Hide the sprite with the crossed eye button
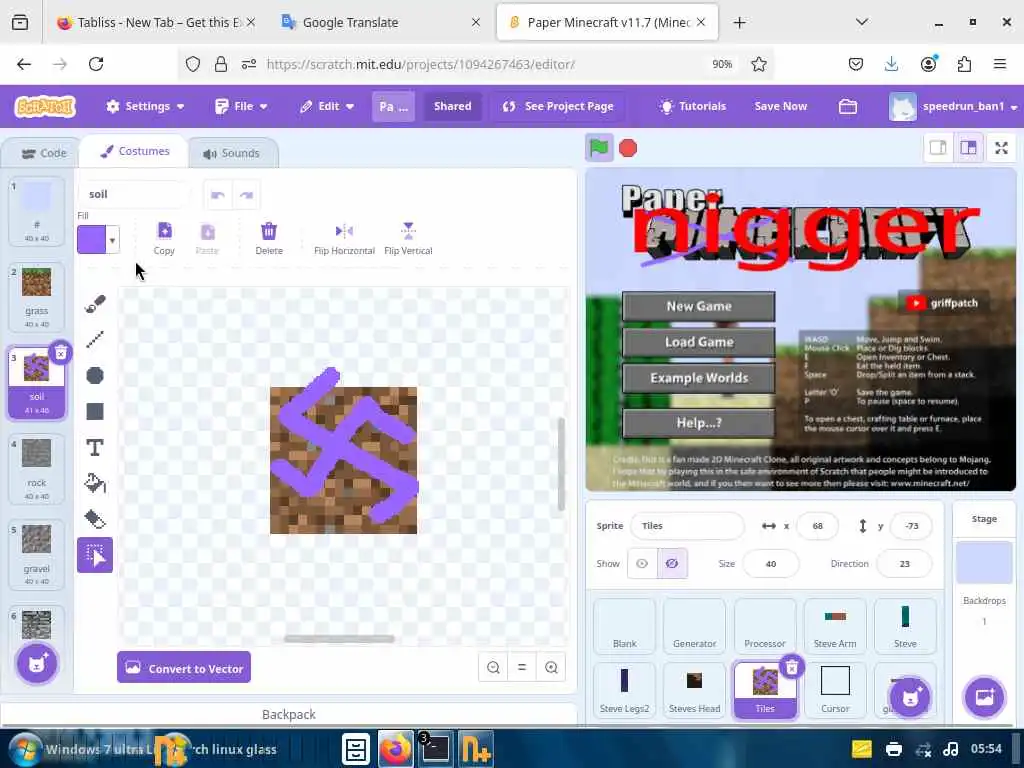The image size is (1024, 768). click(x=672, y=564)
